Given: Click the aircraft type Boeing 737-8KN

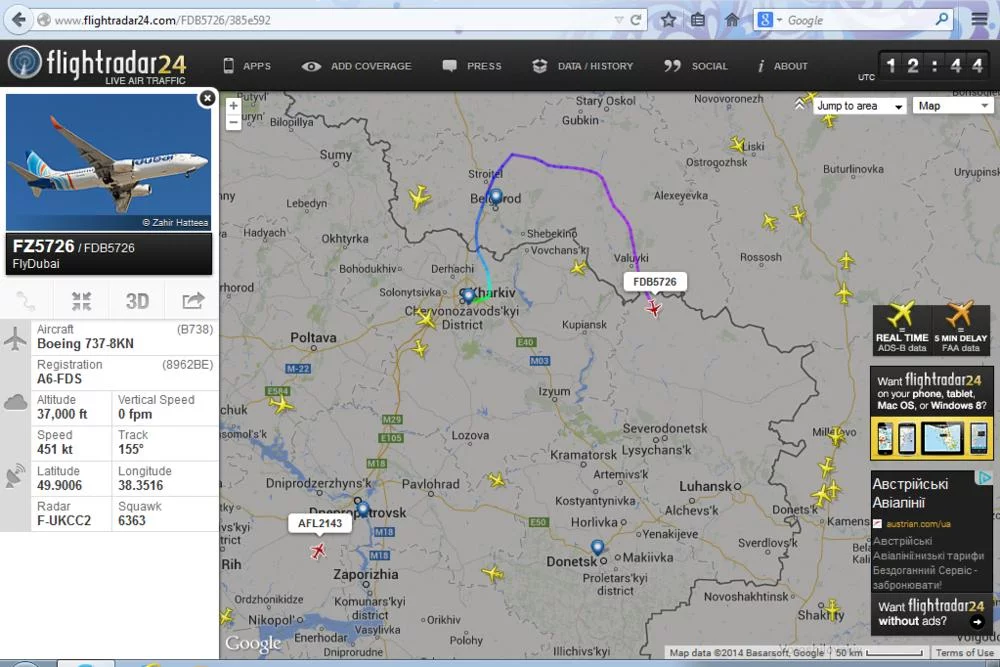Looking at the screenshot, I should [85, 344].
